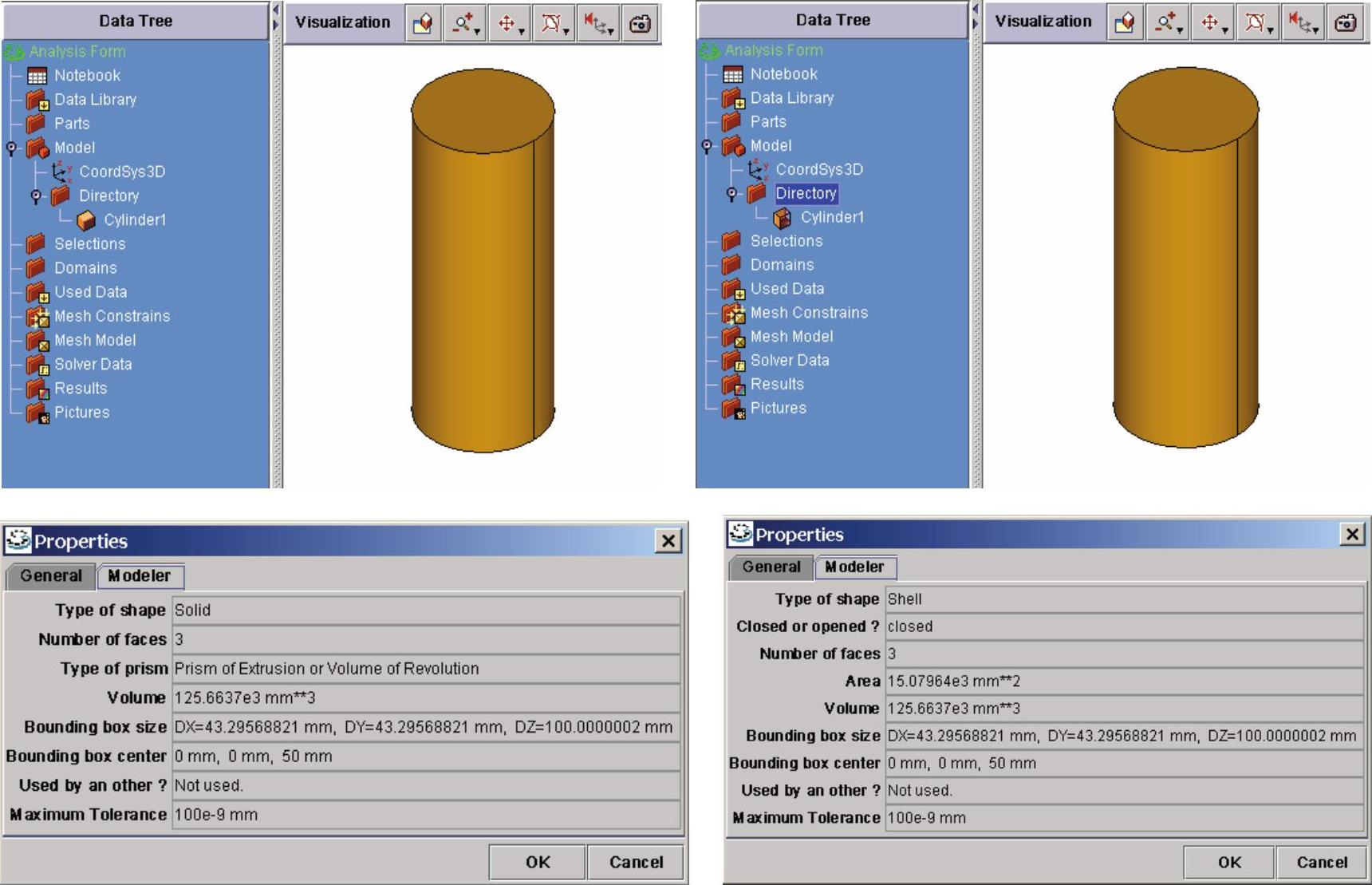
Task: Click the Volume field in the Solid Properties dialog
Action: 426,698
